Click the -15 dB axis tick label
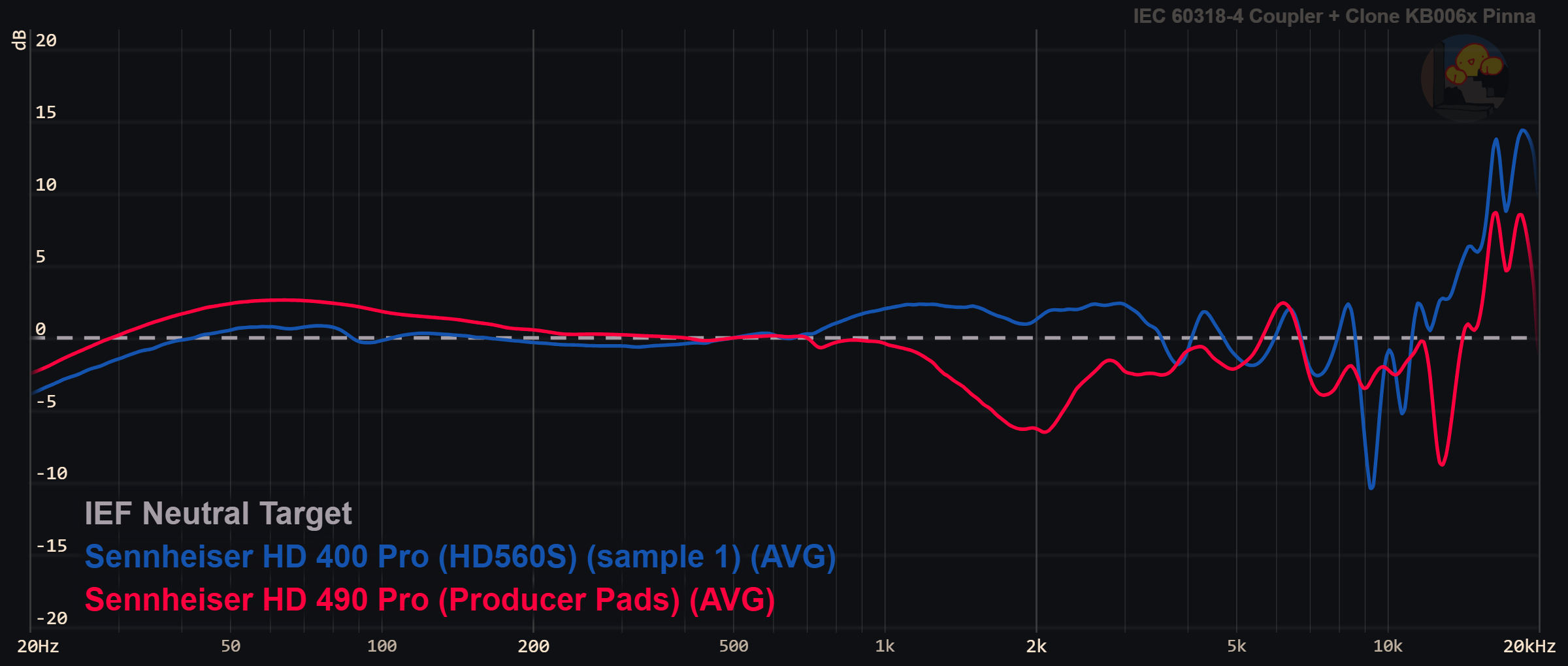This screenshot has width=1568, height=666. click(52, 546)
